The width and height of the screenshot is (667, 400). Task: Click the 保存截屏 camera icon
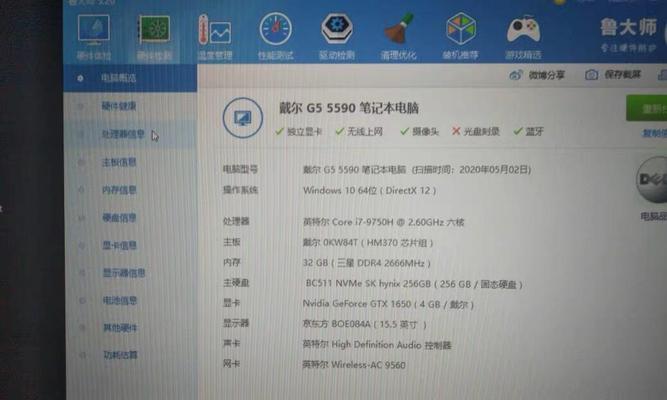click(x=591, y=75)
